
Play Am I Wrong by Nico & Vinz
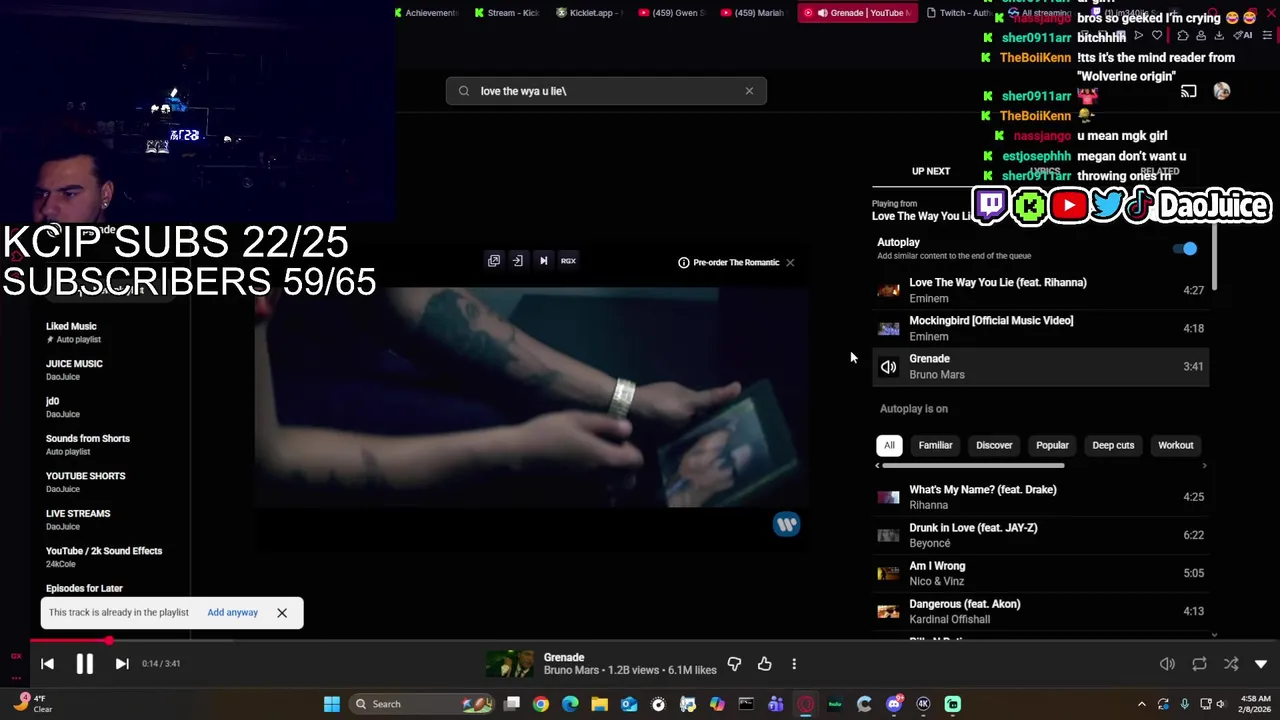[1040, 573]
